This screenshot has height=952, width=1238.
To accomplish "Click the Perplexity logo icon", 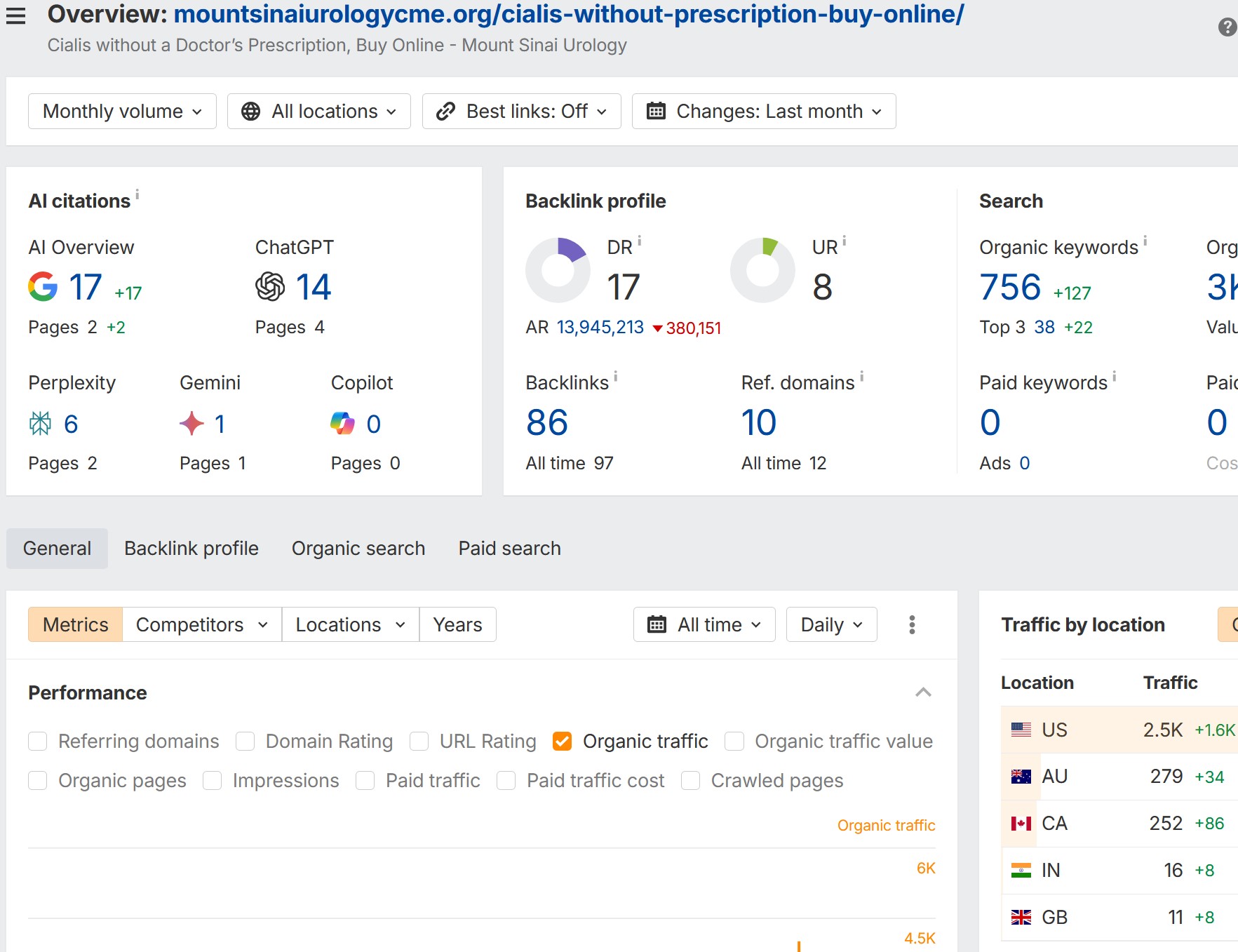I will point(40,423).
